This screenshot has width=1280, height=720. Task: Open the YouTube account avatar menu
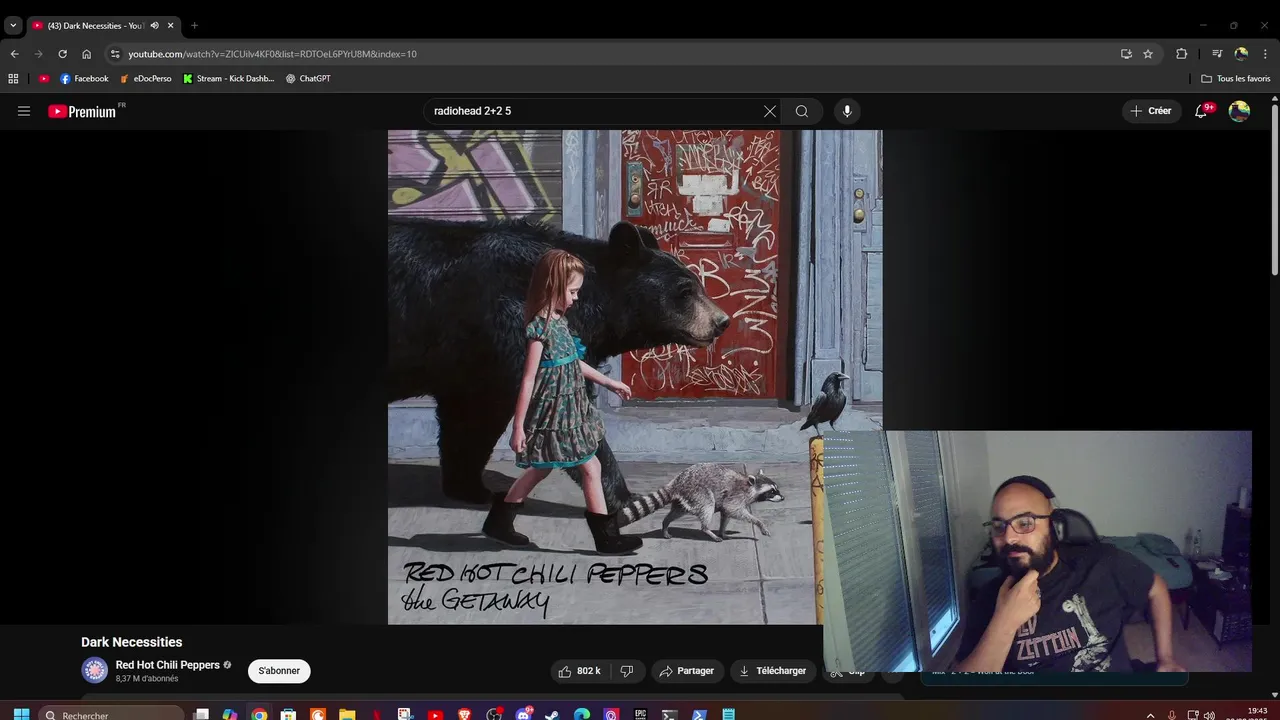[x=1239, y=111]
